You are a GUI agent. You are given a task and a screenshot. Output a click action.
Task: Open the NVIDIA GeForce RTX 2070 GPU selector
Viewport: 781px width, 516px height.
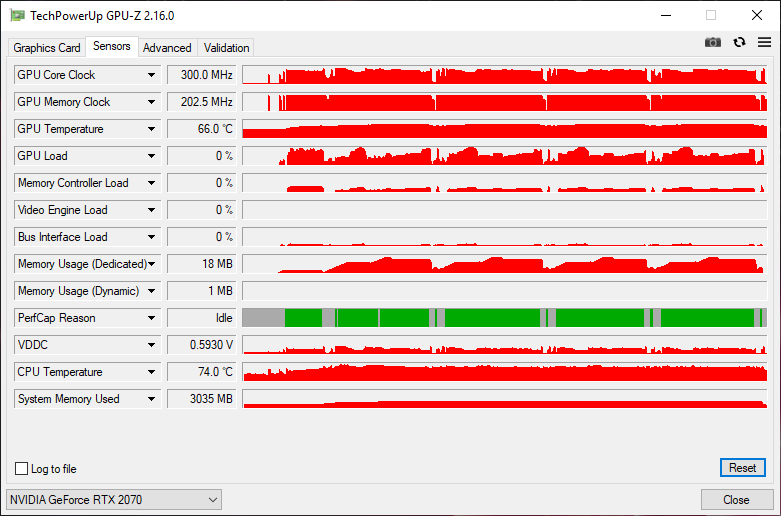pos(114,500)
